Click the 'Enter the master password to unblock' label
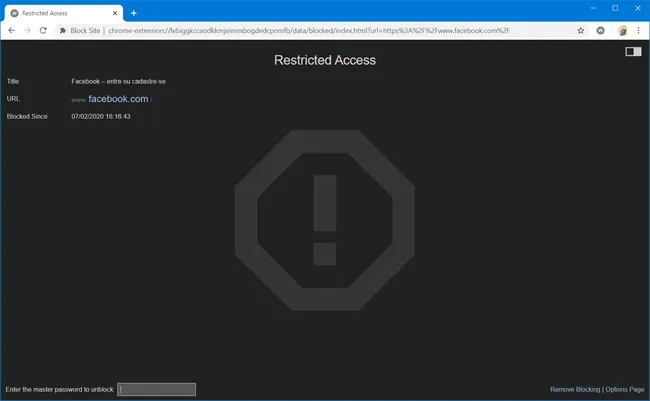The image size is (650, 401). 60,389
